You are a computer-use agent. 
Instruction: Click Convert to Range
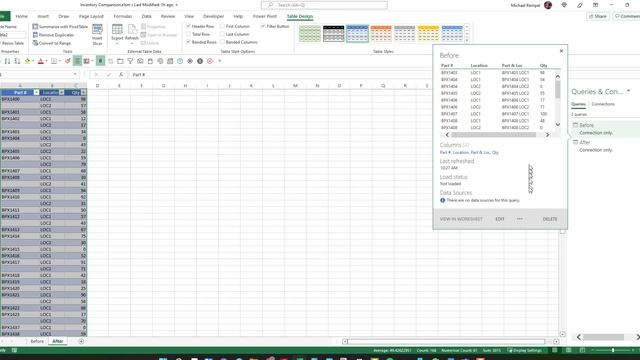(x=51, y=43)
